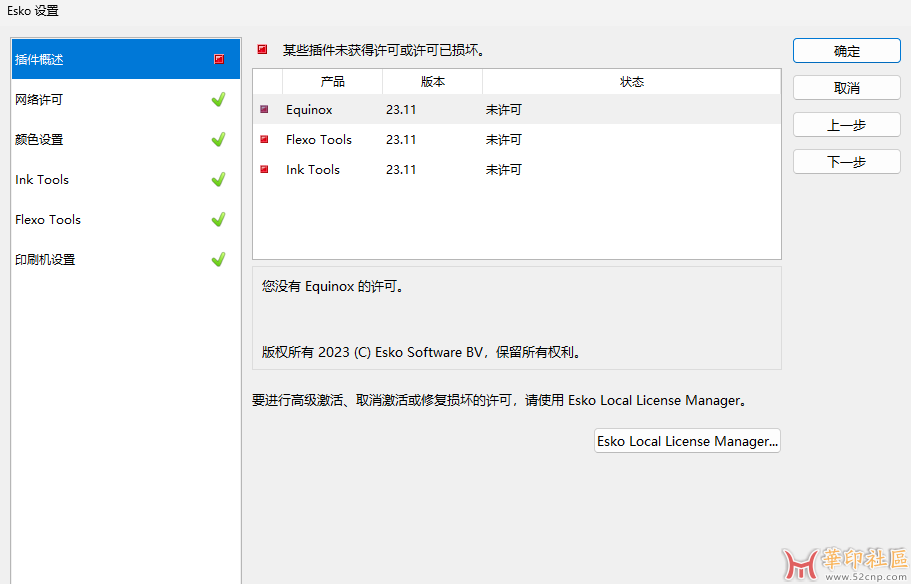
Task: Click the green checkmark beside sidebar Flexo Tools
Action: click(x=218, y=220)
